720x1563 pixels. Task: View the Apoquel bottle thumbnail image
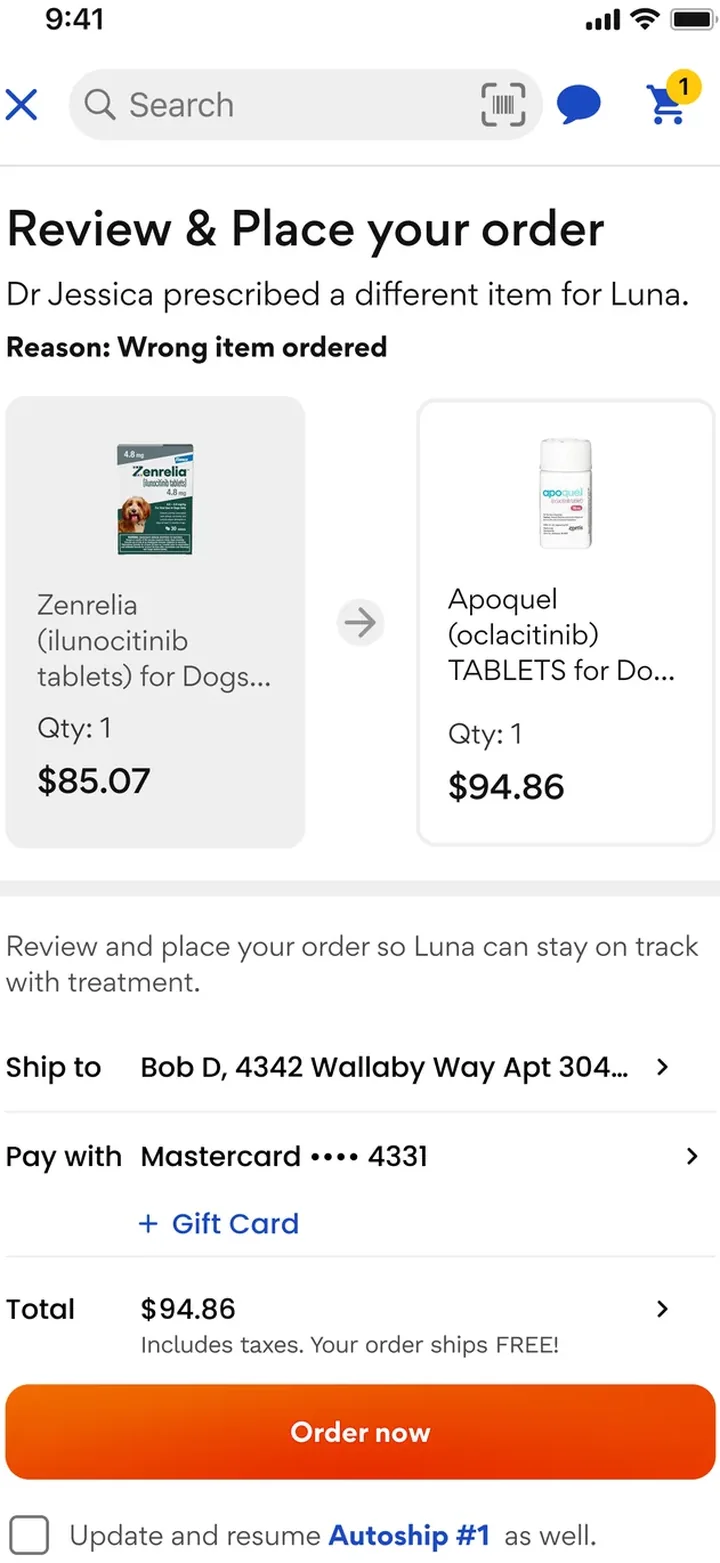[566, 494]
